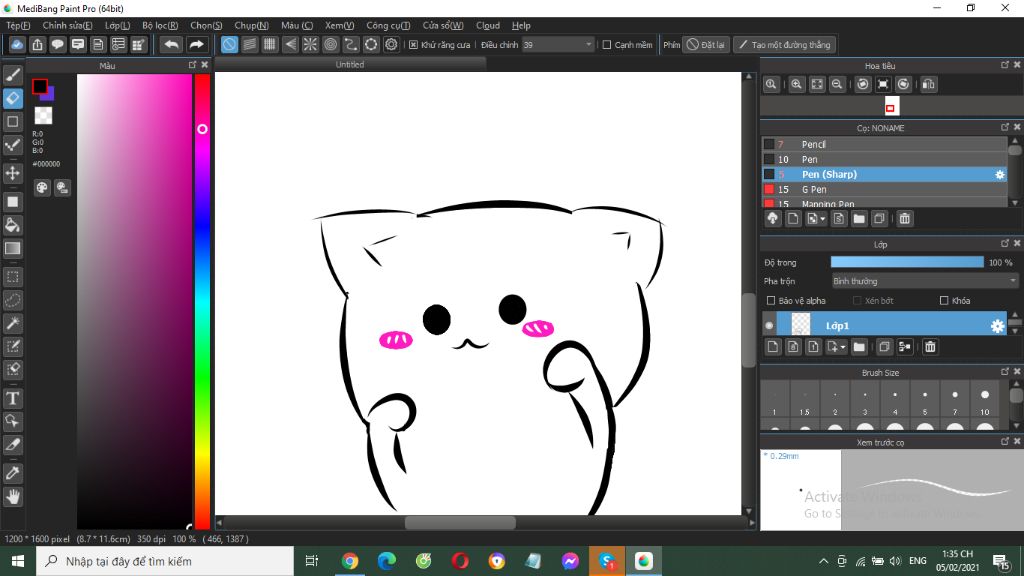Enable parallel lines snap guide
Viewport: 1024px width, 576px height.
pos(249,44)
